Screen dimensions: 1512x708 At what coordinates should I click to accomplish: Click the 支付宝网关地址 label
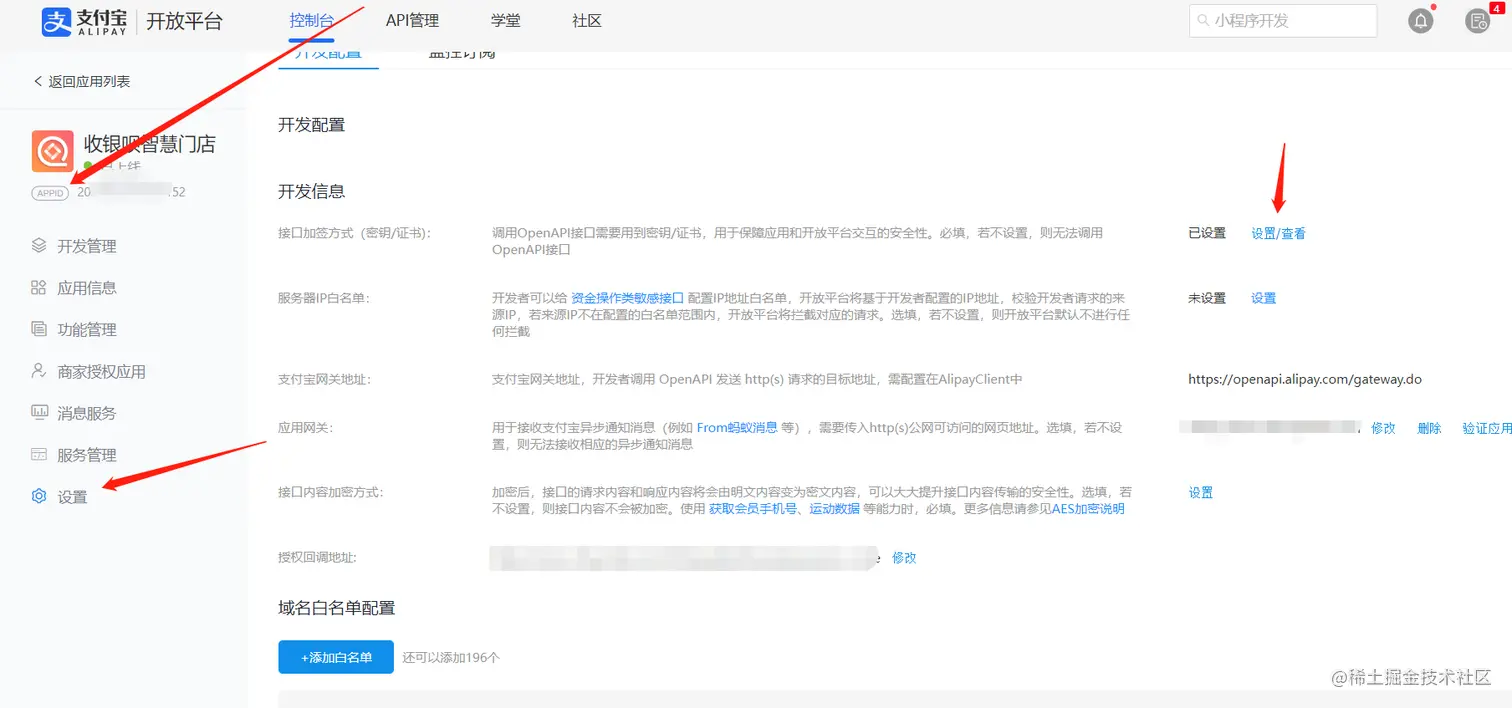point(324,379)
